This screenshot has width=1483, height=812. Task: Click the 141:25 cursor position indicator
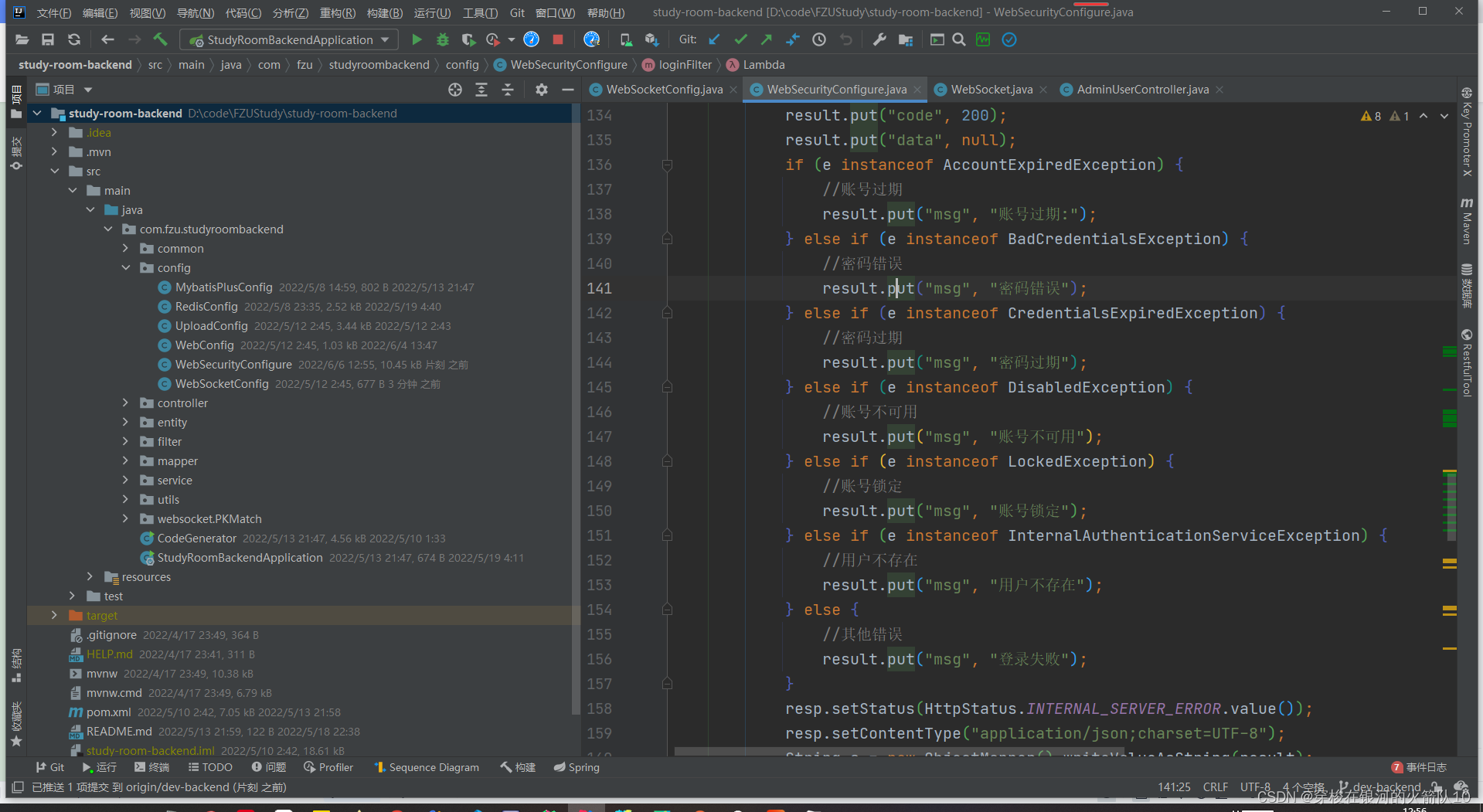1174,787
